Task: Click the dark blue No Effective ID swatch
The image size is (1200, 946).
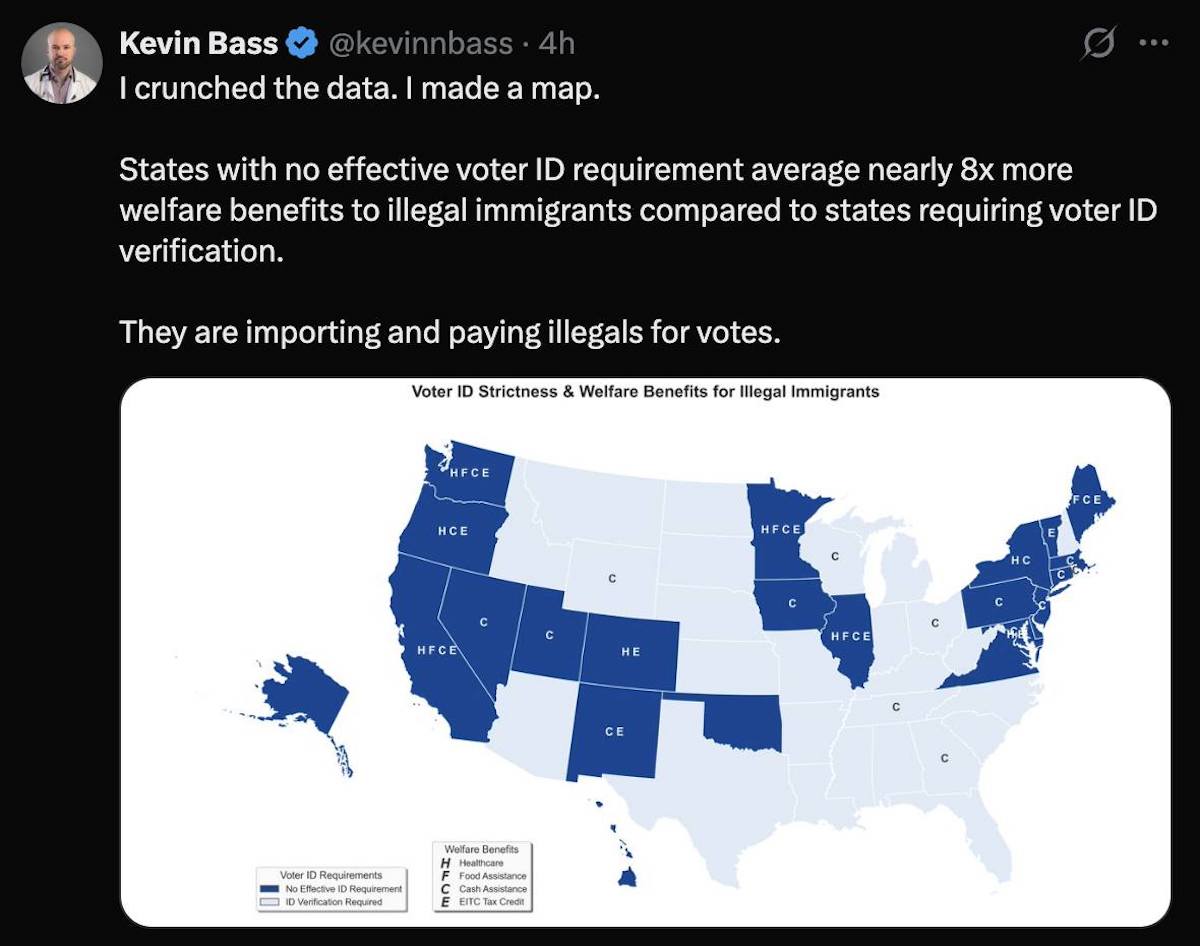Action: point(268,888)
